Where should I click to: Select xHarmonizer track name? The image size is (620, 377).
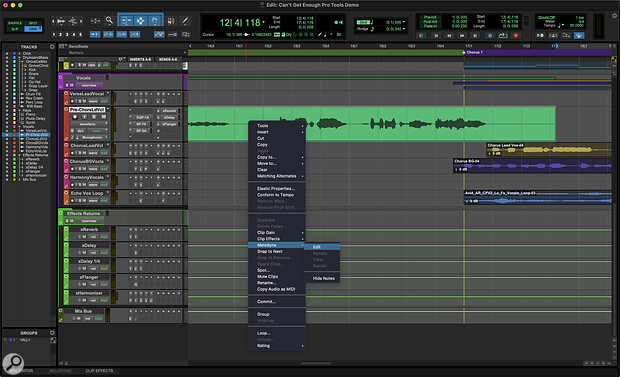click(89, 293)
